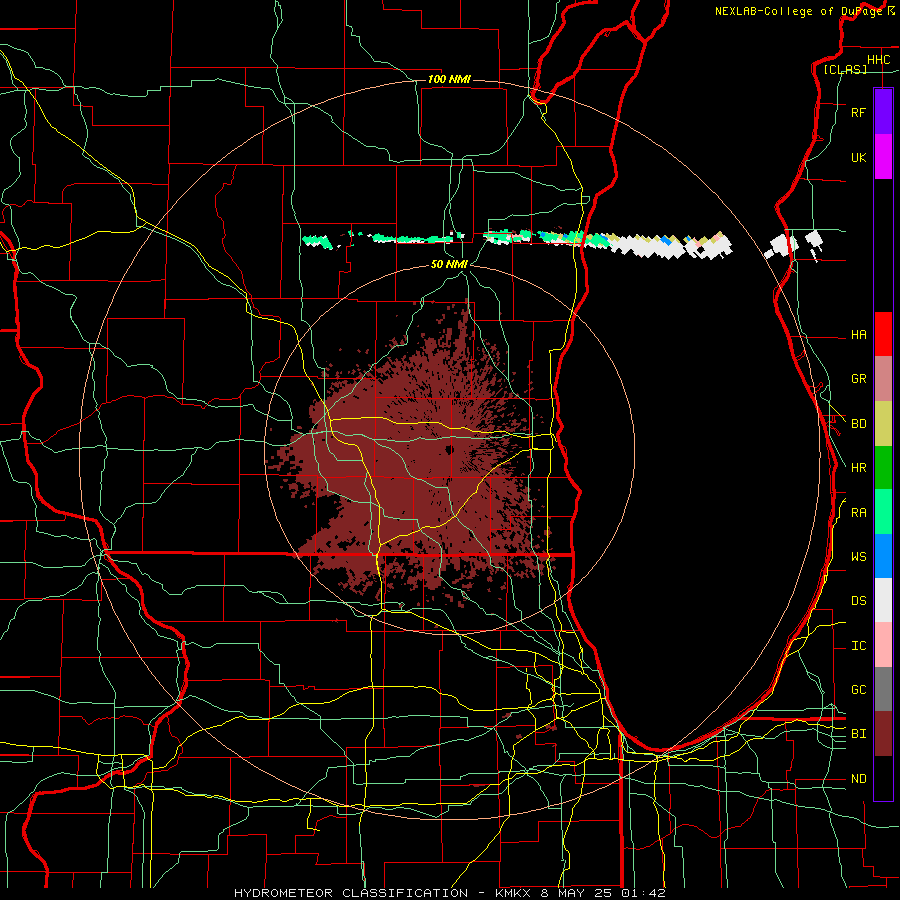Click the GC gray legend swatch
Image resolution: width=900 pixels, height=900 pixels.
point(883,689)
